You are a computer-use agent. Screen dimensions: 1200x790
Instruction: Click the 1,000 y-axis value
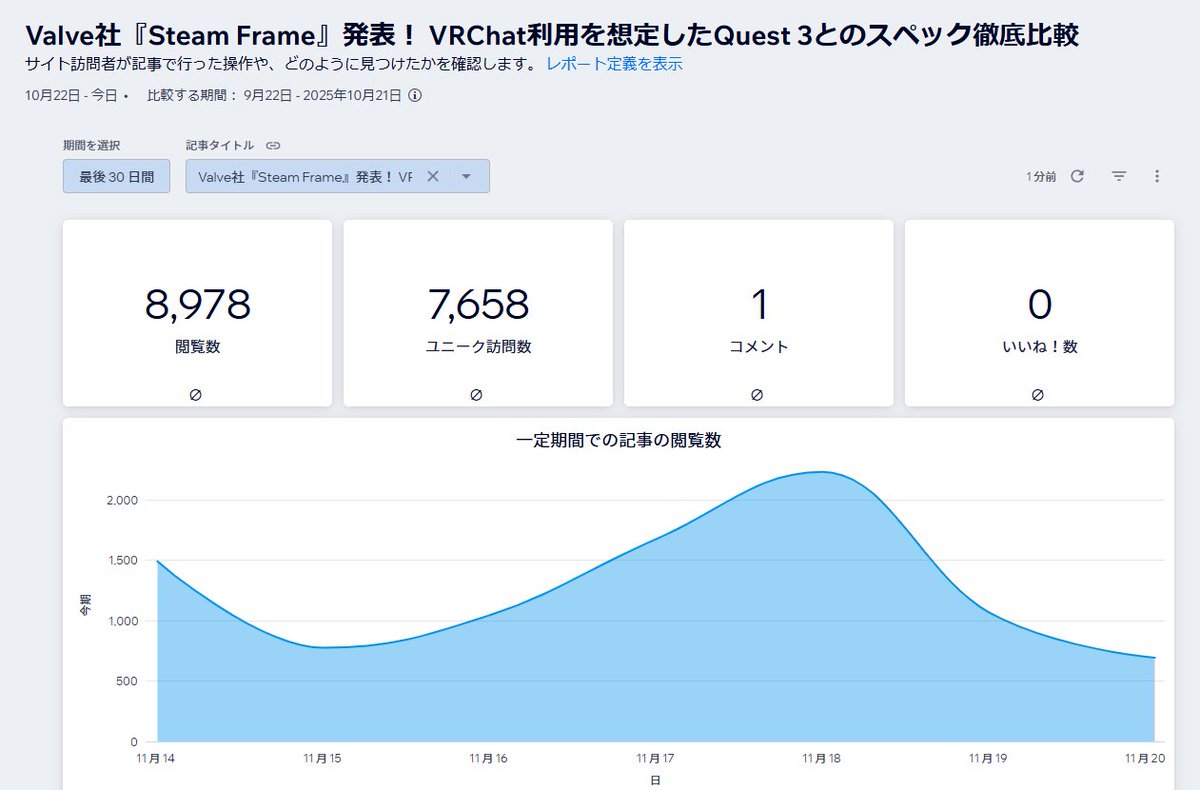(x=122, y=621)
